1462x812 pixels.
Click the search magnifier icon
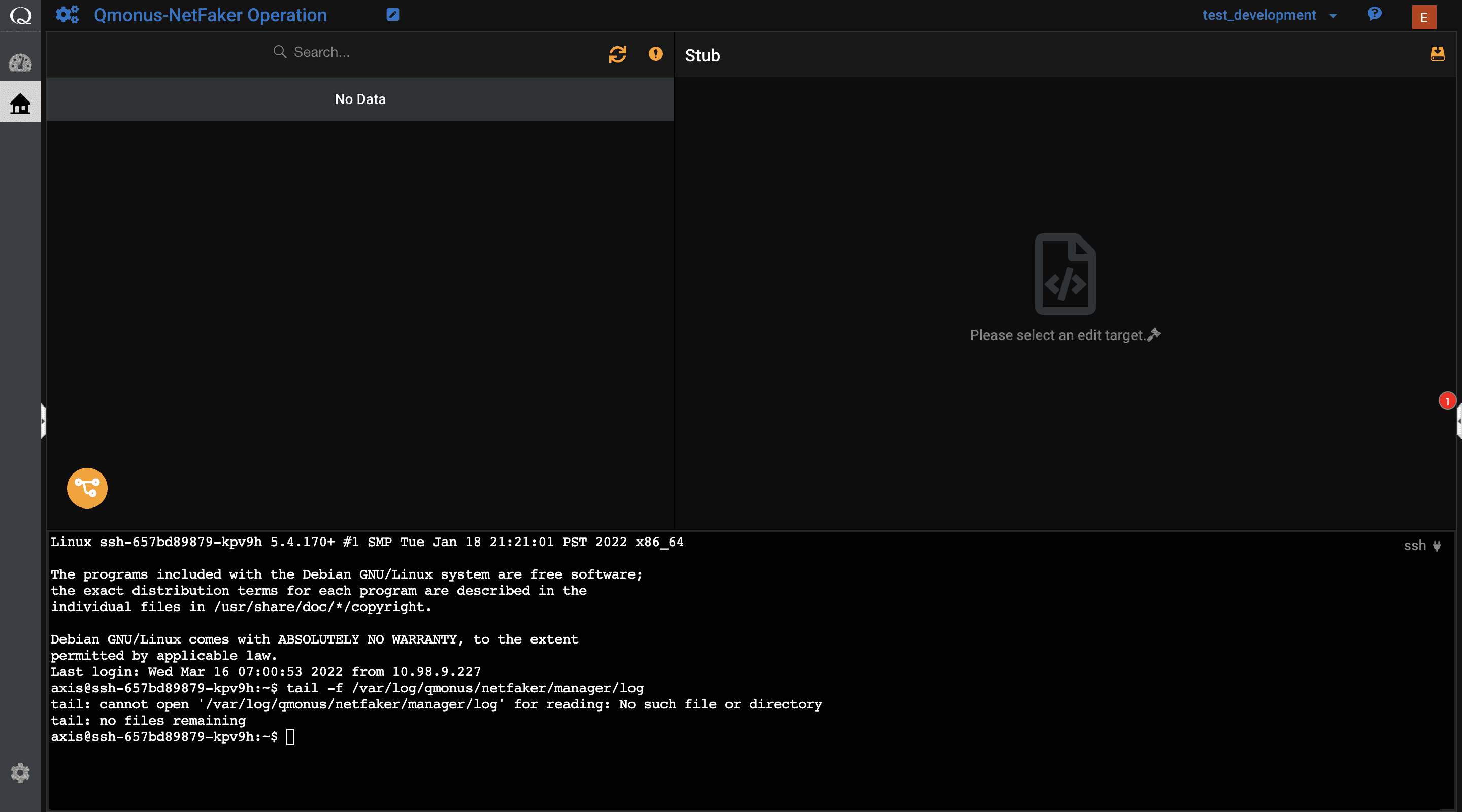[280, 52]
